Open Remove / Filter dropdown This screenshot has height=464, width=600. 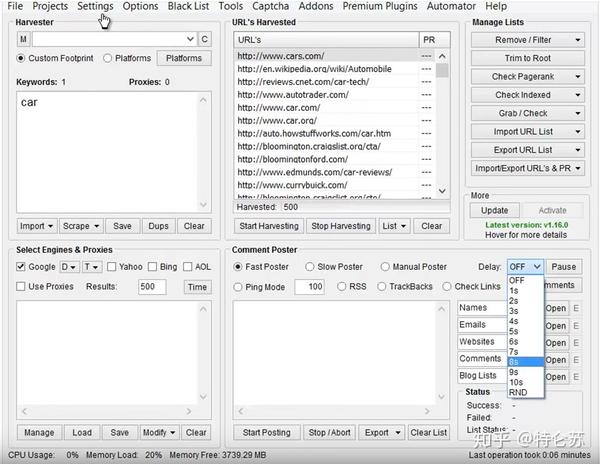point(528,40)
